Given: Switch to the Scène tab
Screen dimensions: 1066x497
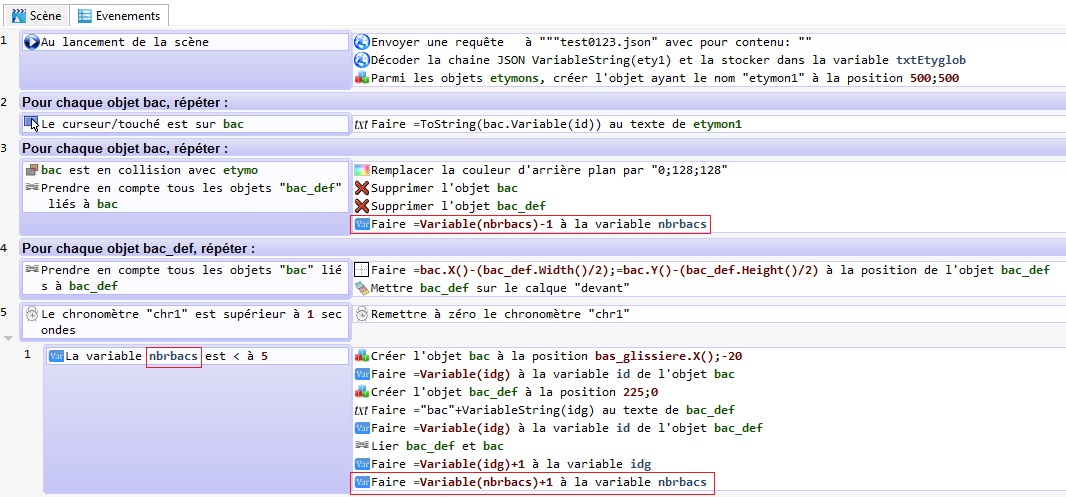Looking at the screenshot, I should 37,15.
